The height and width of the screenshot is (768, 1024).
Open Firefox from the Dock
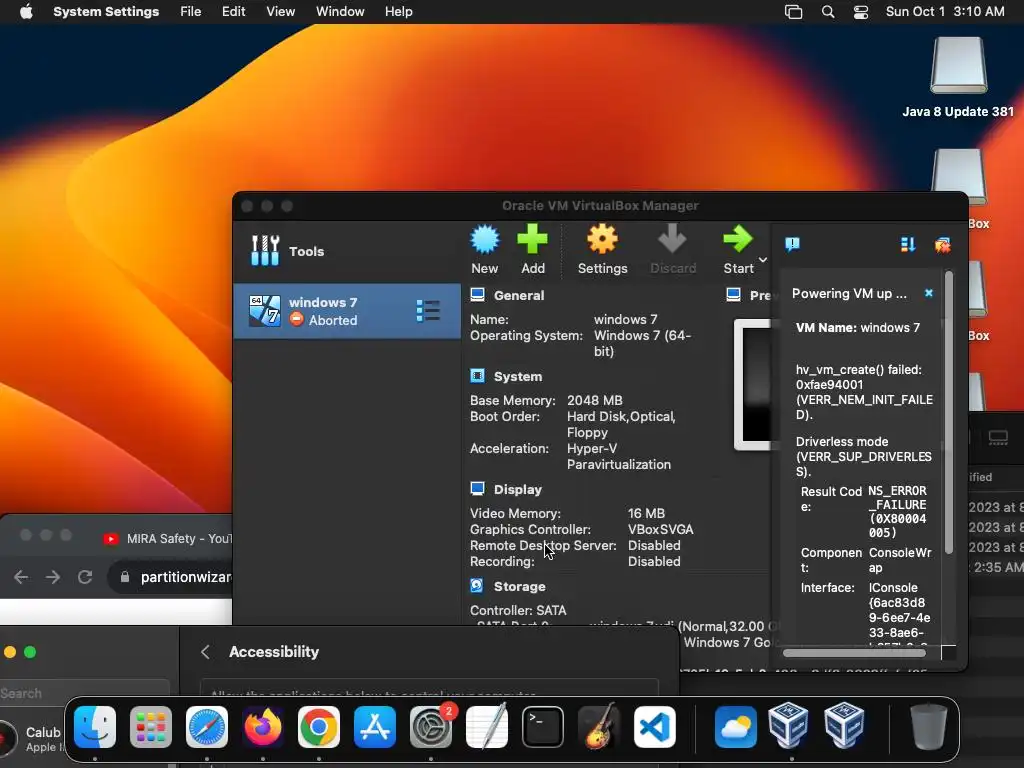click(263, 727)
